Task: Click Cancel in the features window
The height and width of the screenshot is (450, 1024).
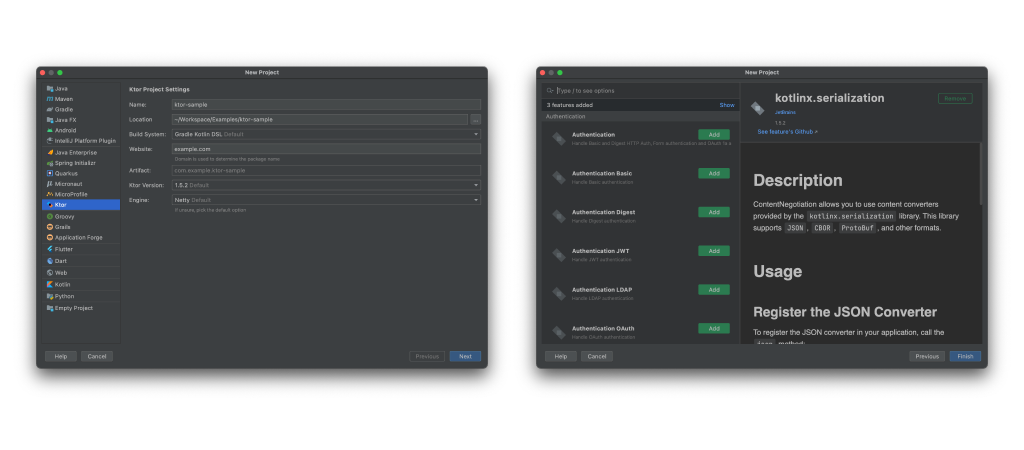Action: pyautogui.click(x=597, y=357)
